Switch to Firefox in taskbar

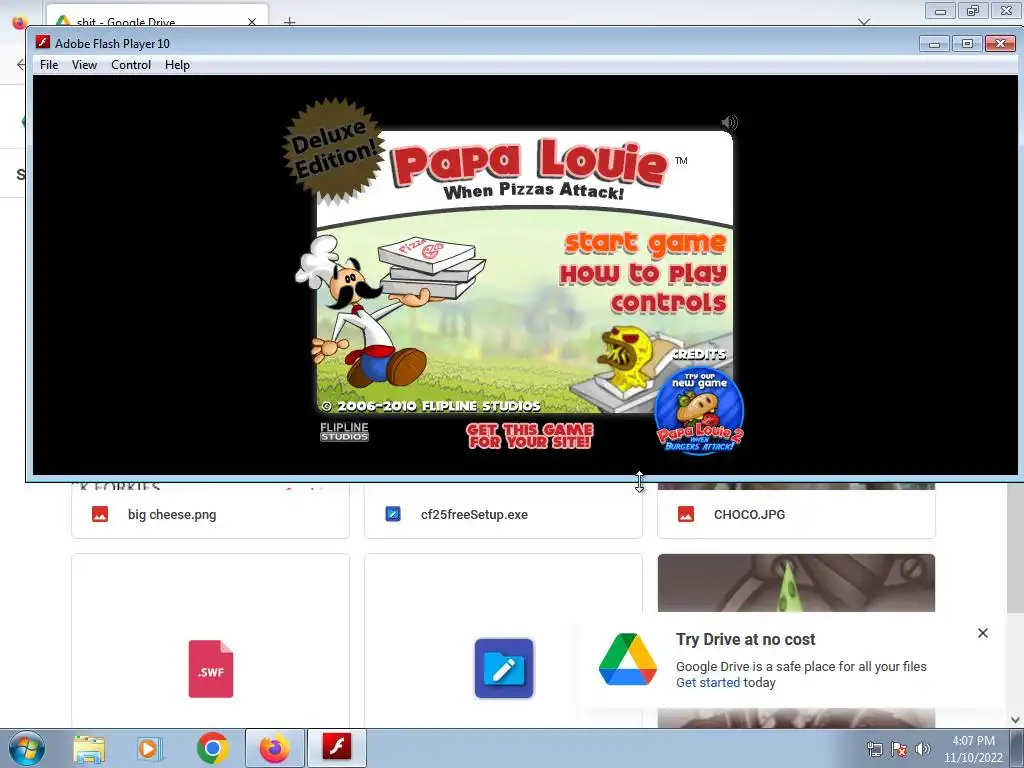274,748
